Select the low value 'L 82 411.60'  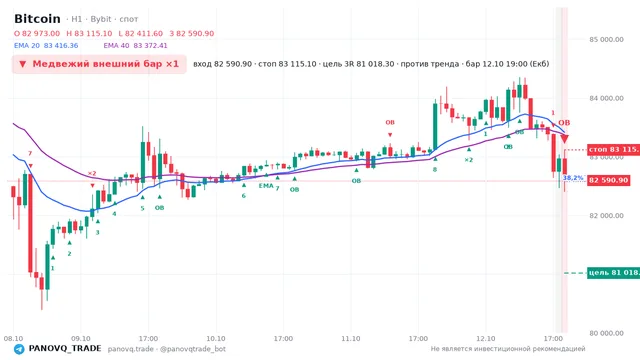pyautogui.click(x=141, y=33)
